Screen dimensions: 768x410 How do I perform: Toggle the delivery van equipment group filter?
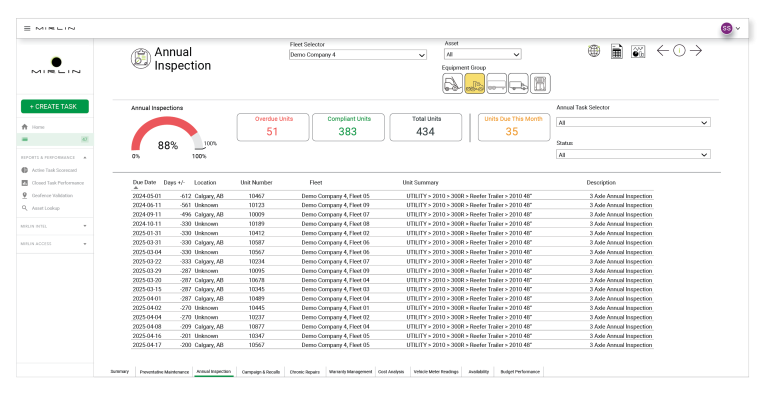pyautogui.click(x=518, y=84)
